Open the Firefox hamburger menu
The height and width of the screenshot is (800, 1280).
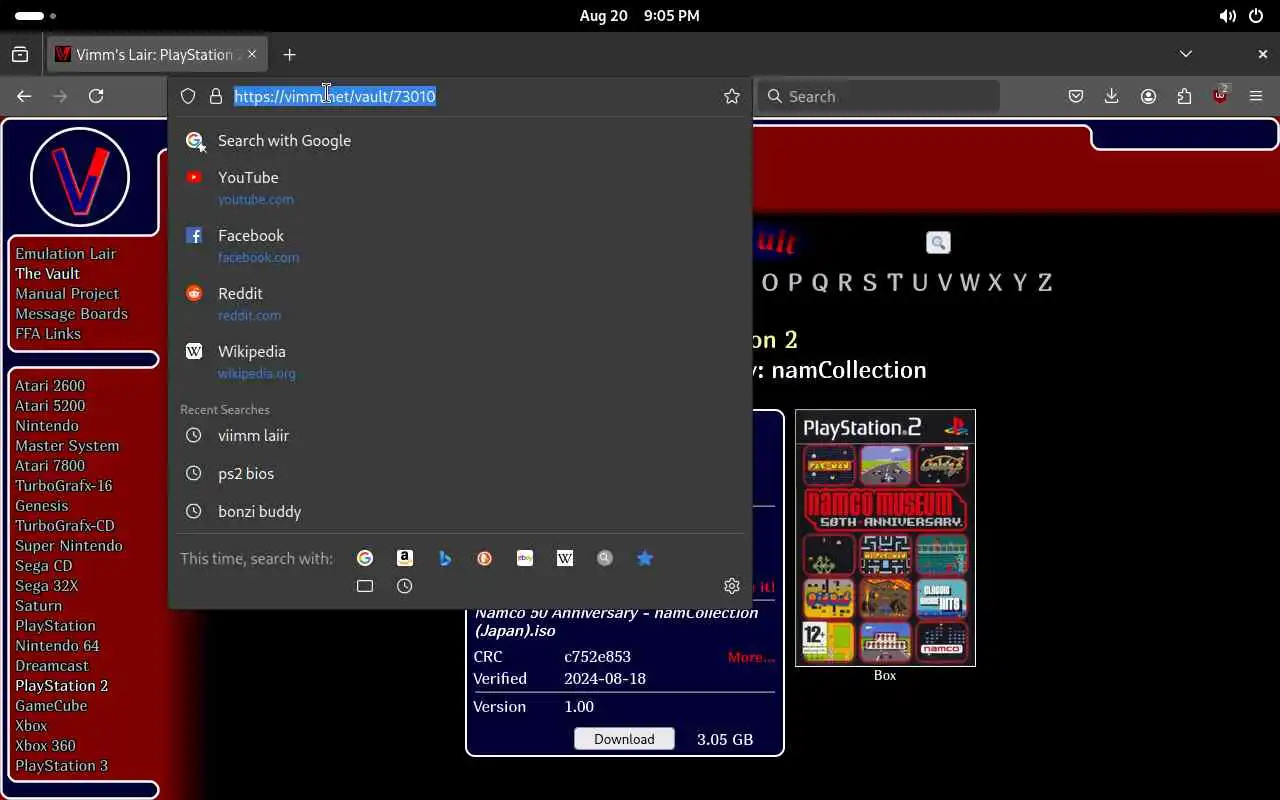pos(1256,96)
